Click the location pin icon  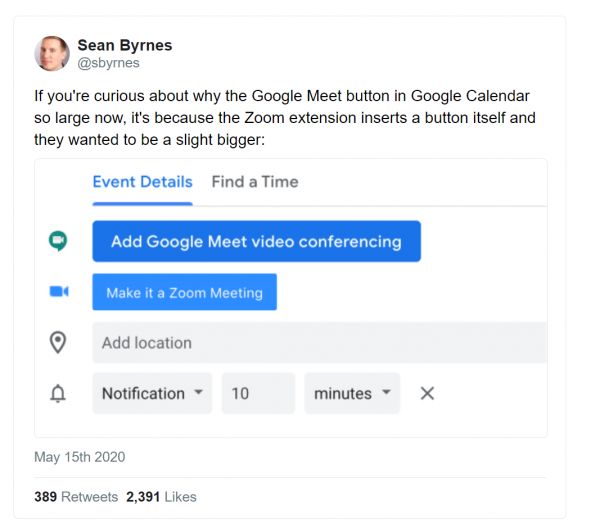point(58,342)
